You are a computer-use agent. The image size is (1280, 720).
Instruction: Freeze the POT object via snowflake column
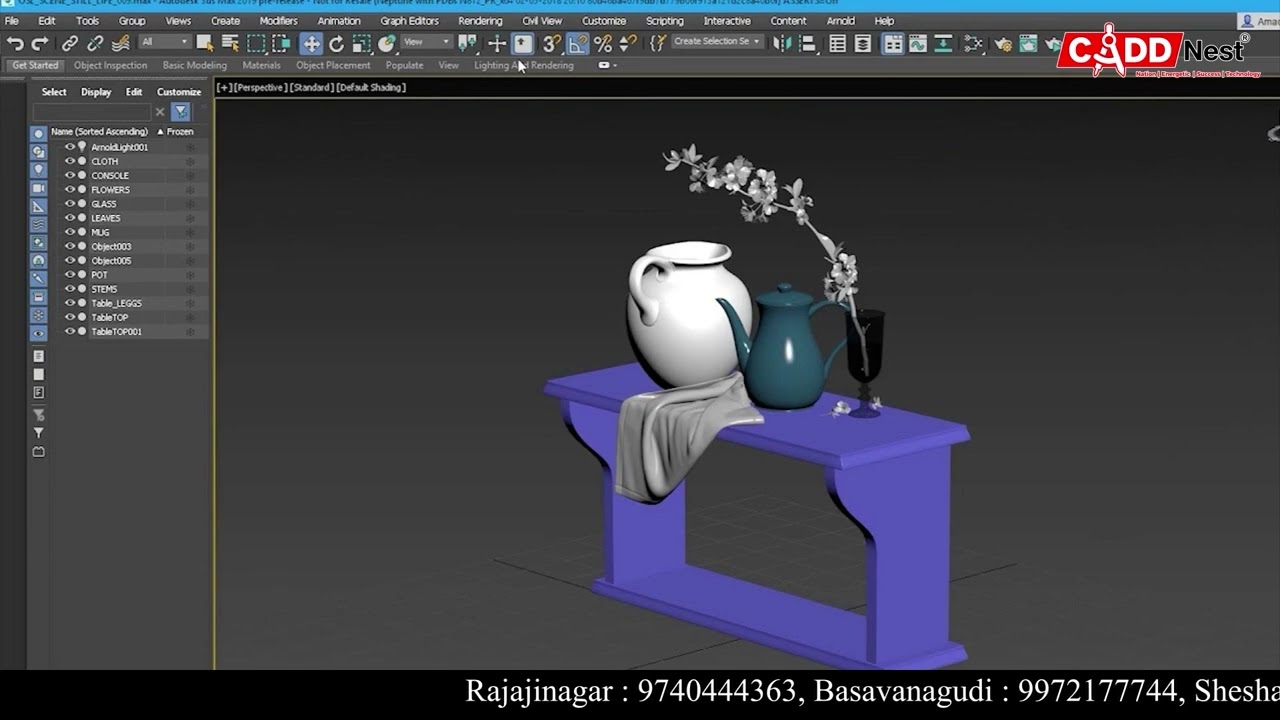189,274
